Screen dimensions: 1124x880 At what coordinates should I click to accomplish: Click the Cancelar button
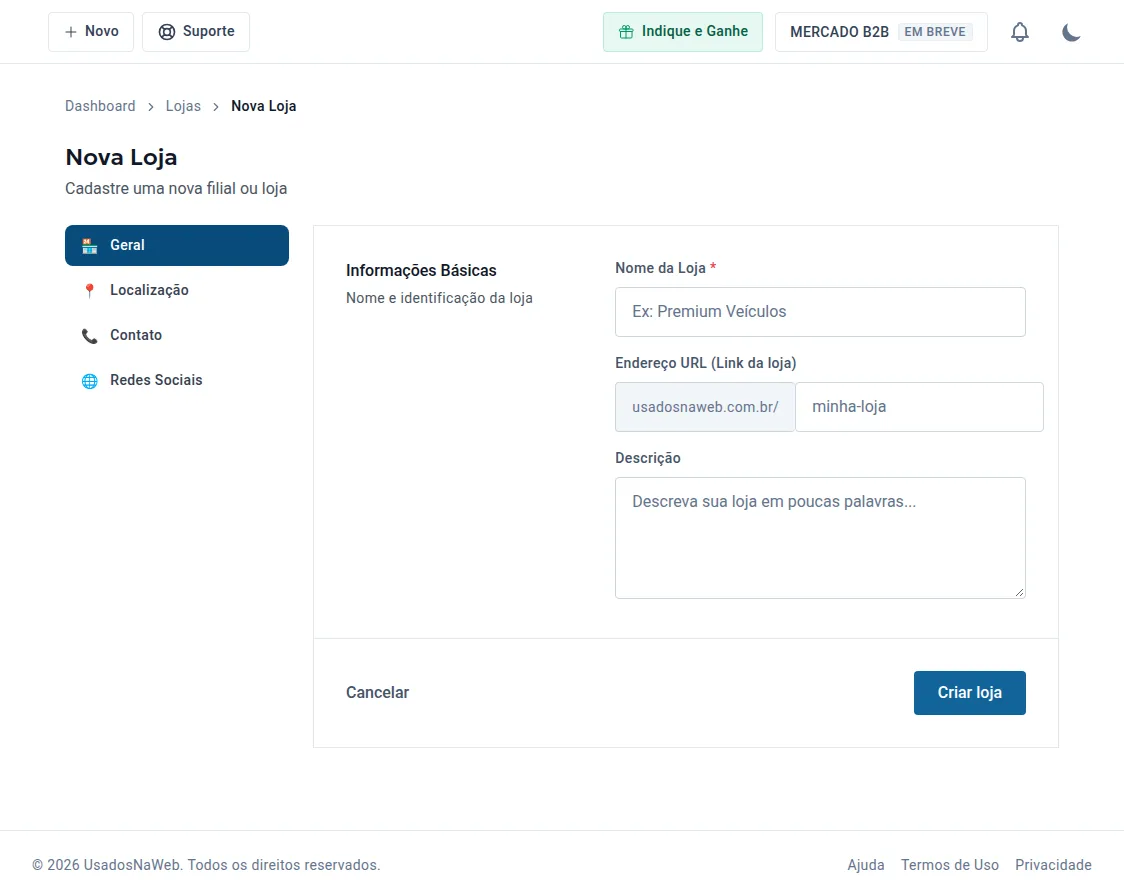378,693
